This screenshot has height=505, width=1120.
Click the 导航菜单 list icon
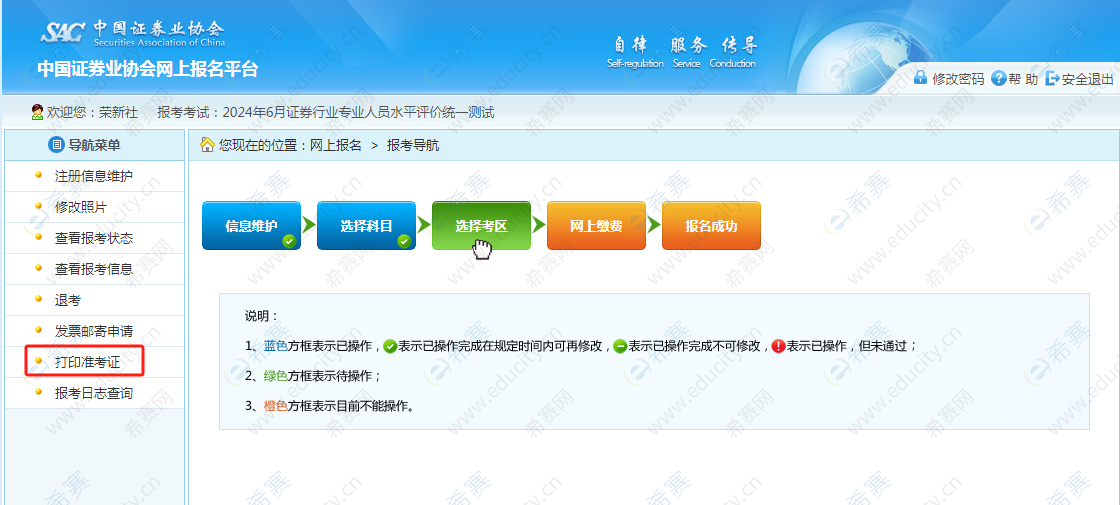[56, 145]
